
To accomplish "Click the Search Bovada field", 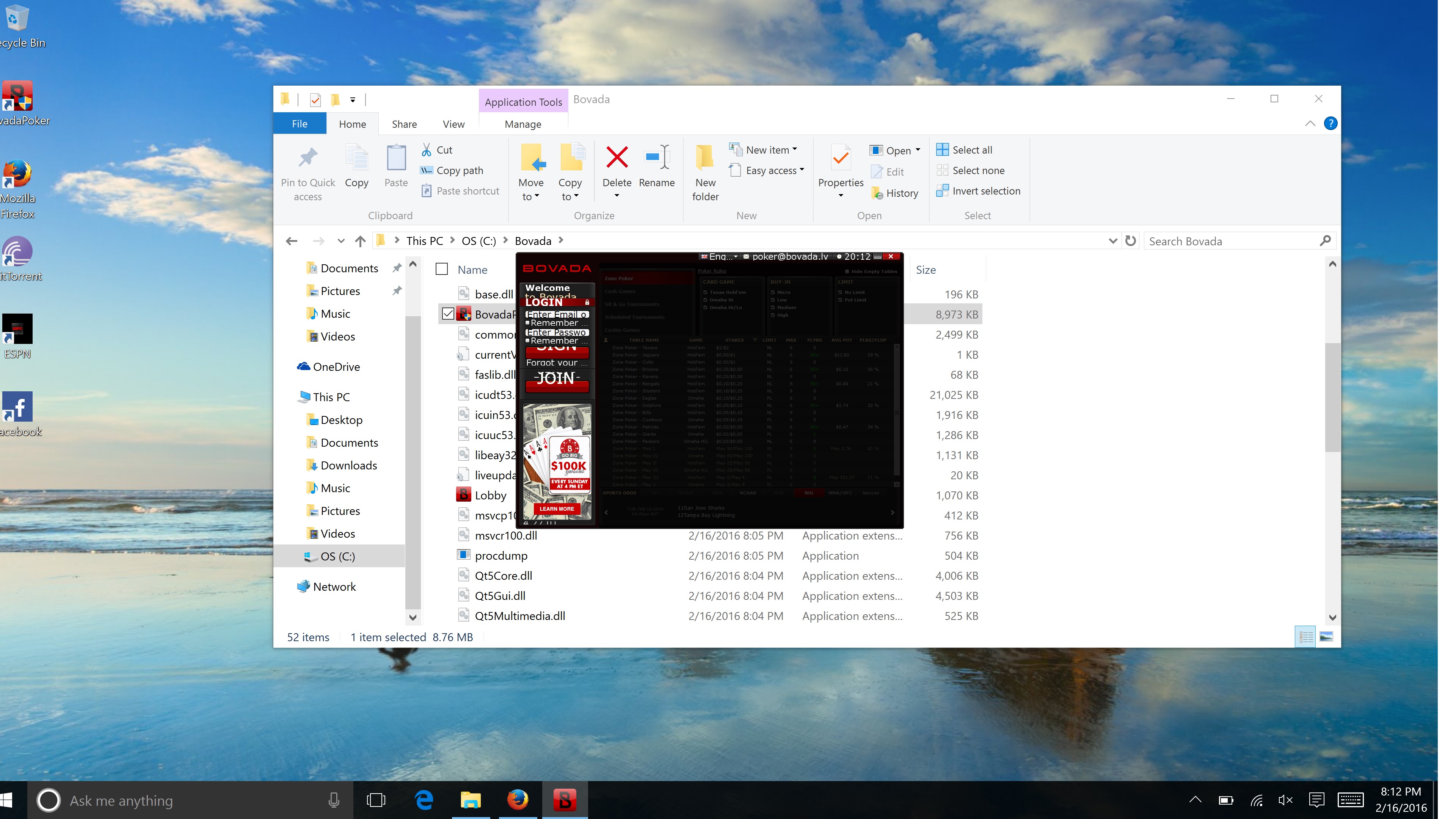I will 1233,242.
